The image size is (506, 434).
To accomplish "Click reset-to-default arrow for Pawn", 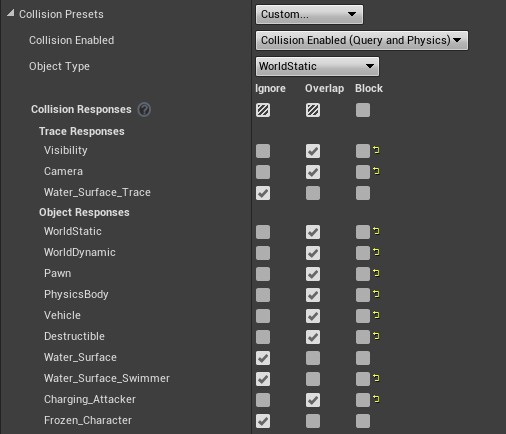I will click(x=376, y=273).
